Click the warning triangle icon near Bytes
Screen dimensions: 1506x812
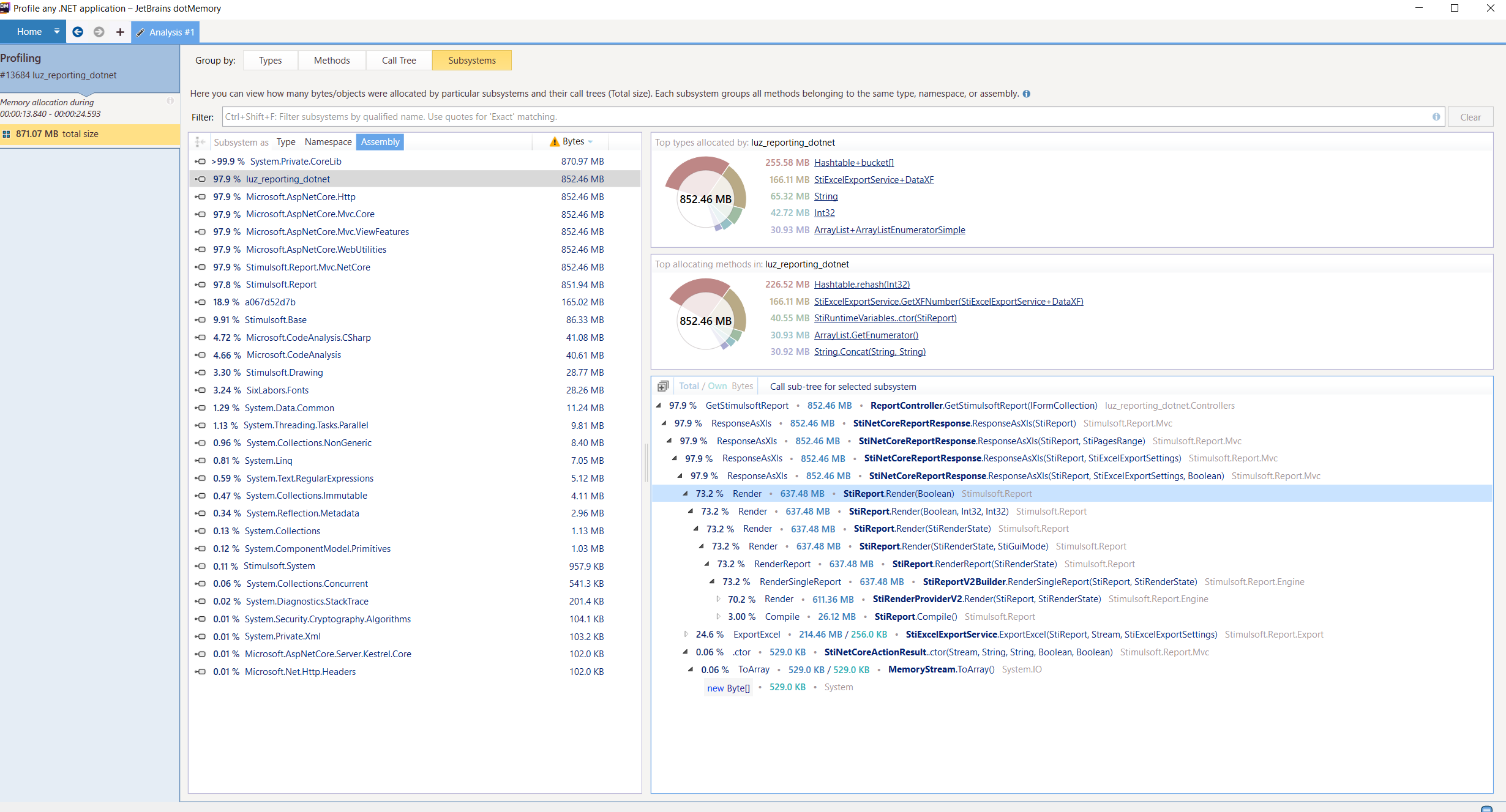coord(555,141)
